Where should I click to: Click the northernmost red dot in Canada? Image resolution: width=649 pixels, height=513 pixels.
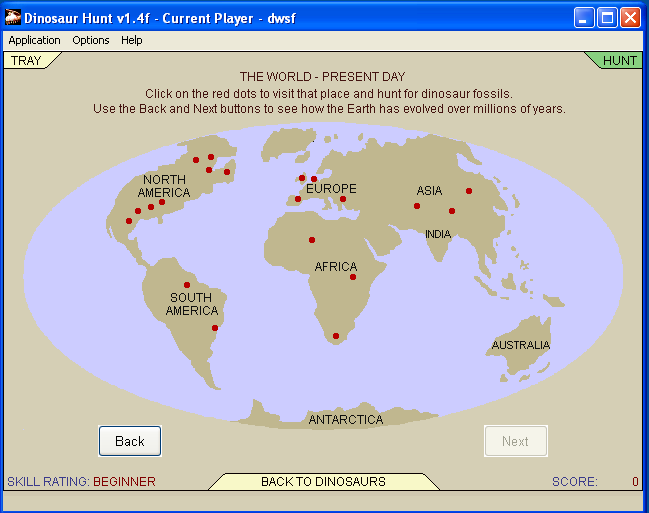[211, 157]
